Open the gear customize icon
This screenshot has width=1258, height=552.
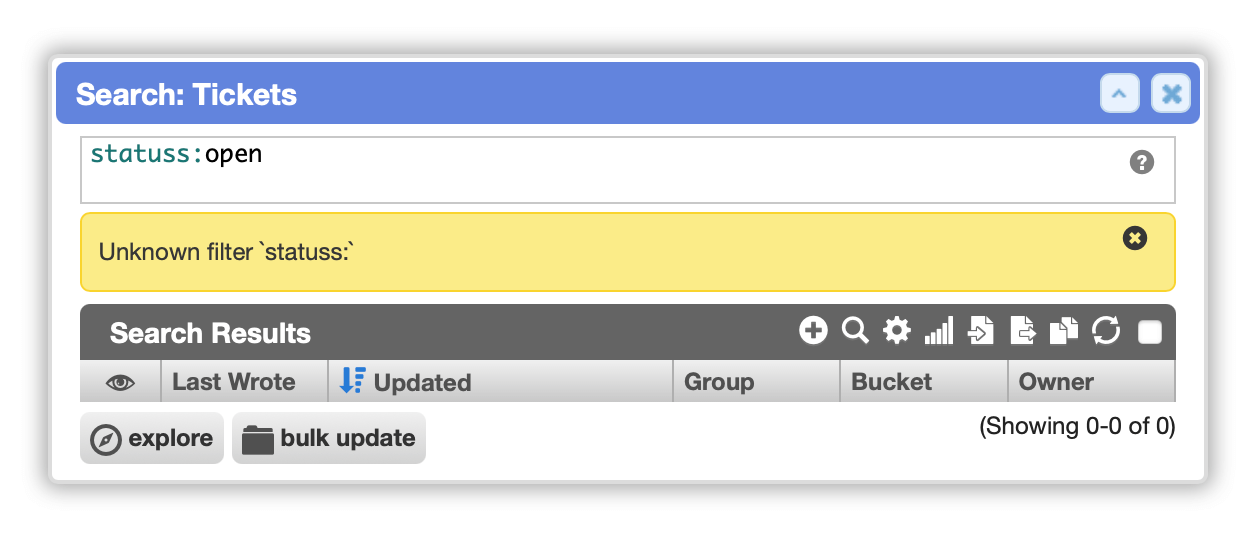coord(897,331)
